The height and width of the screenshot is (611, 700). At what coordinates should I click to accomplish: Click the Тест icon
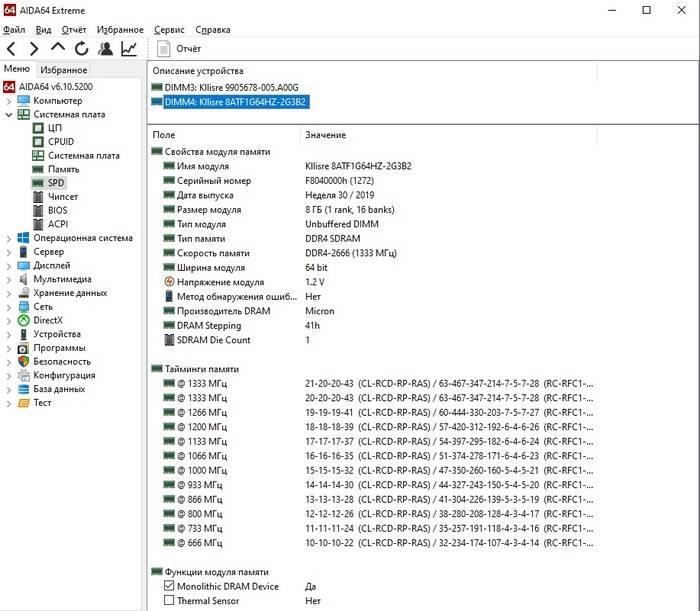(24, 403)
